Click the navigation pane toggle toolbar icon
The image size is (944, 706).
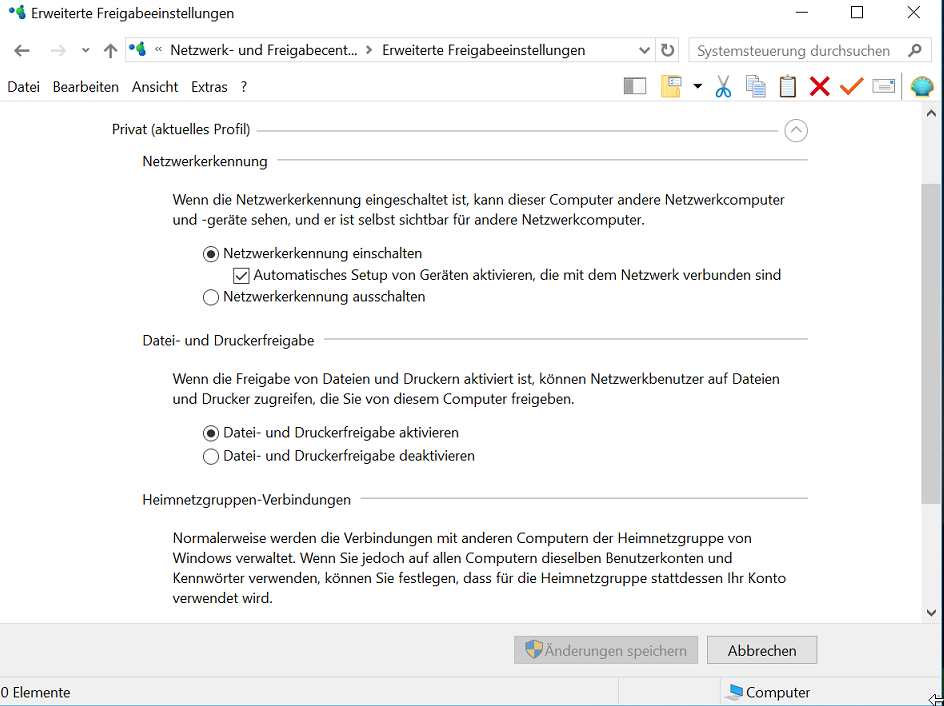(x=635, y=87)
